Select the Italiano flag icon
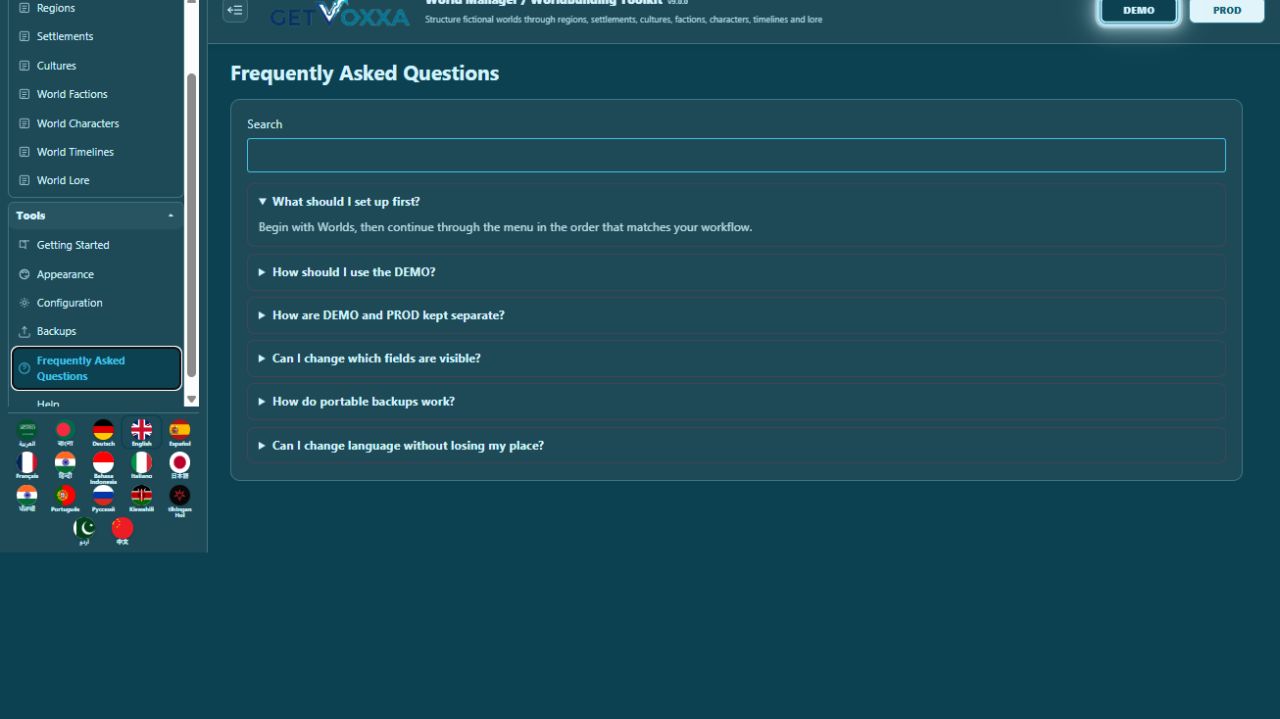The image size is (1280, 719). click(142, 465)
